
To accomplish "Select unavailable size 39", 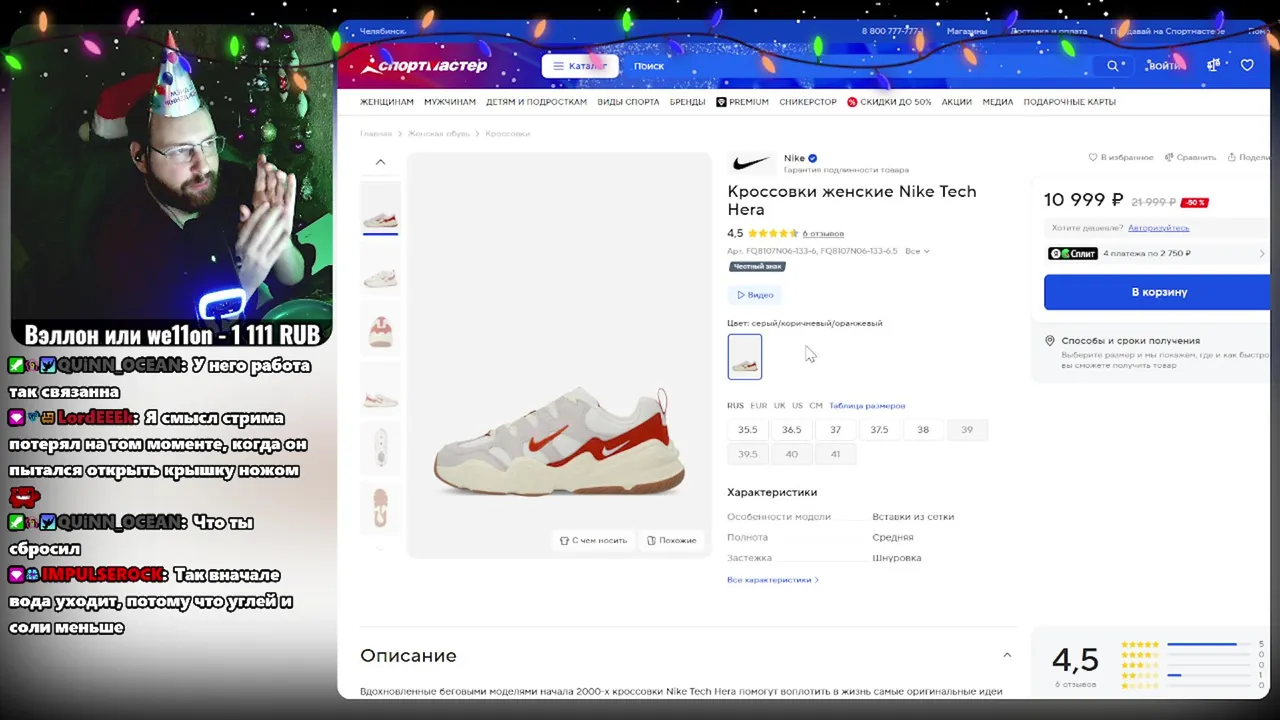I will point(967,429).
